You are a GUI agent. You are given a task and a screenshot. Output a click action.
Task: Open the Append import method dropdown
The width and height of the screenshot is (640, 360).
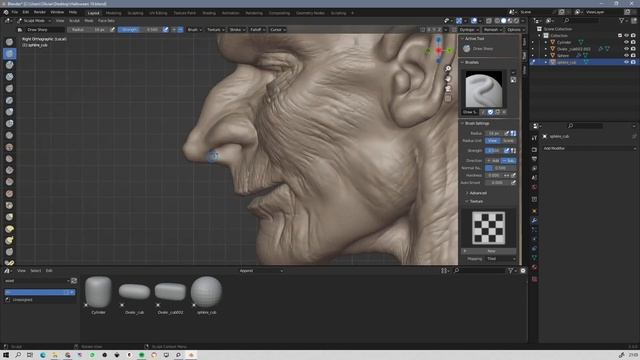click(x=261, y=271)
